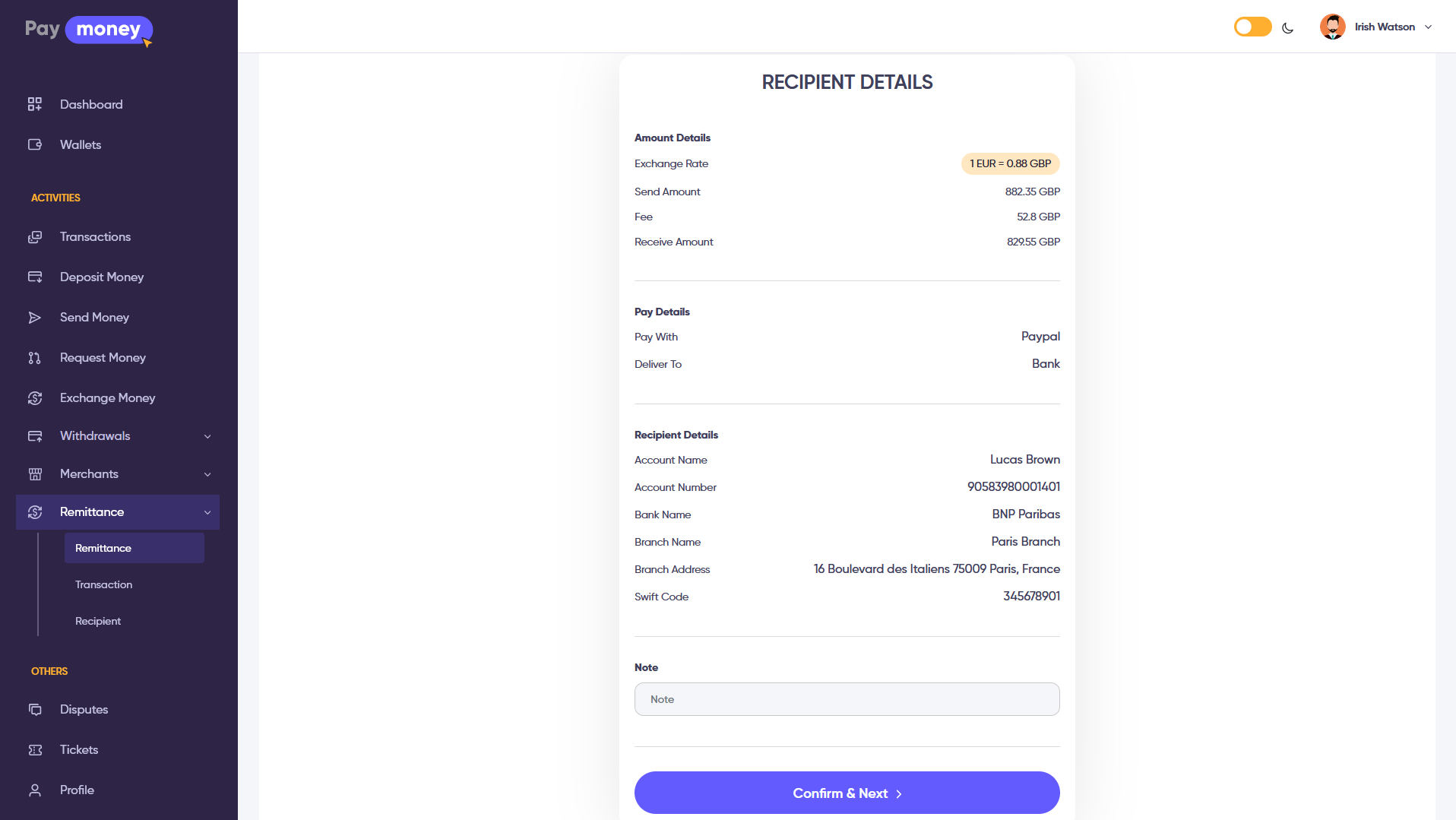Click the Deposit Money card icon

35,277
